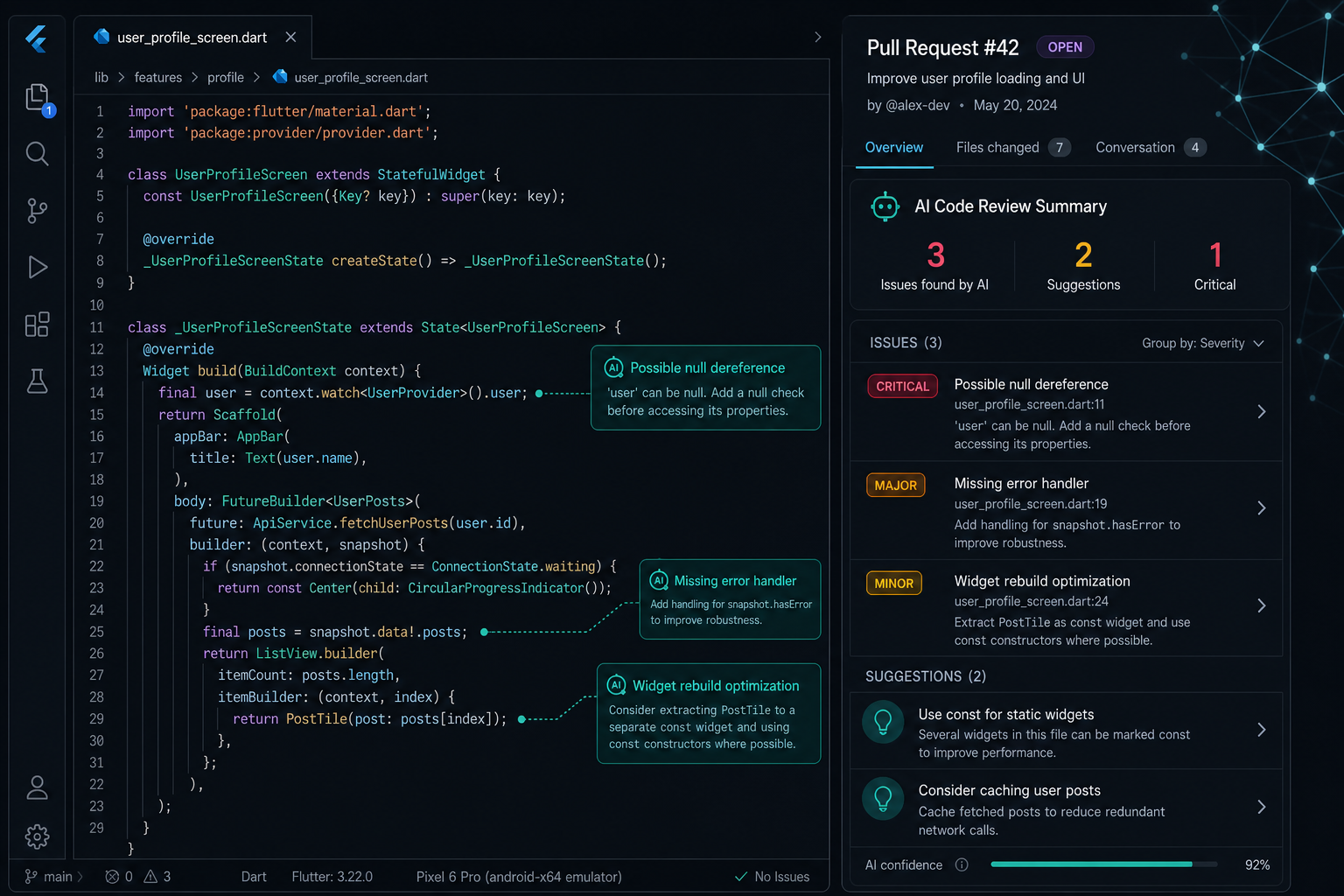1344x896 pixels.
Task: Click the ISSUES (3) section header
Action: tap(906, 343)
